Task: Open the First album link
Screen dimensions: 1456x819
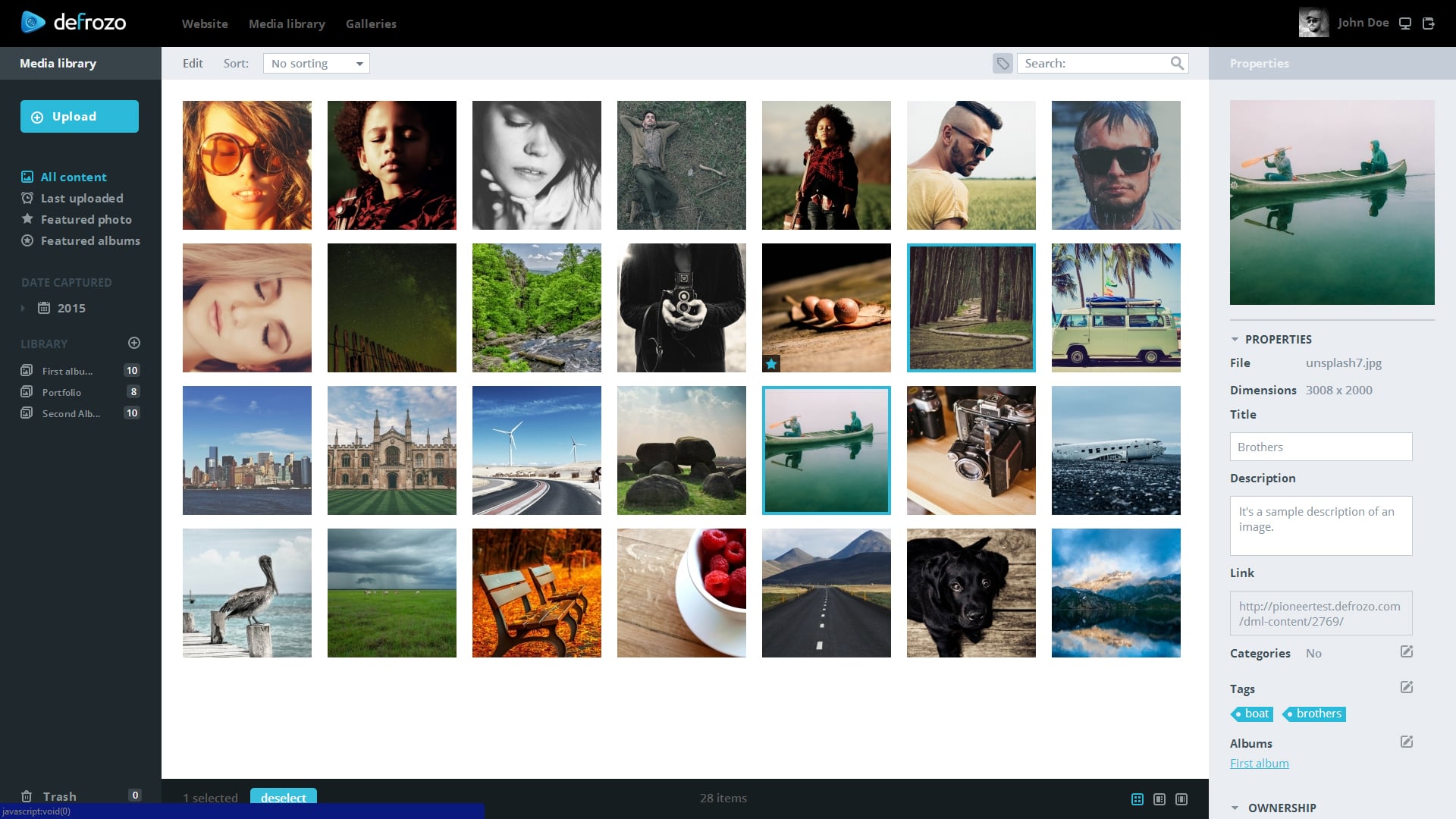Action: 1259,764
